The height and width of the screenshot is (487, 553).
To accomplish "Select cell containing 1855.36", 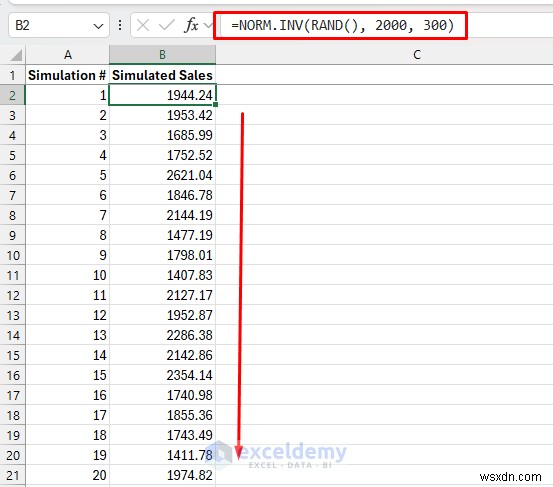I will (x=162, y=415).
